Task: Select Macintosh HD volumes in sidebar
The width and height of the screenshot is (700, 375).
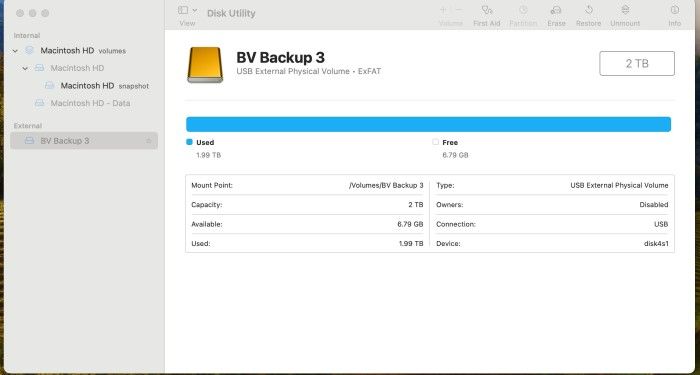Action: coord(83,51)
